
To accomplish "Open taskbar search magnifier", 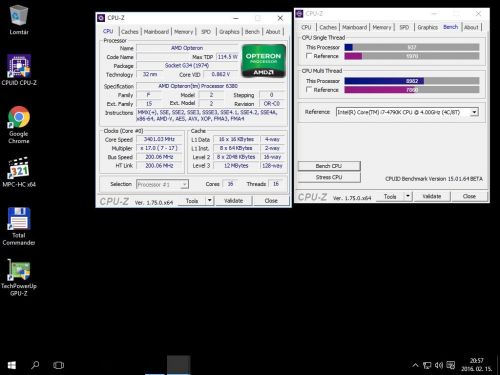I will pos(35,365).
